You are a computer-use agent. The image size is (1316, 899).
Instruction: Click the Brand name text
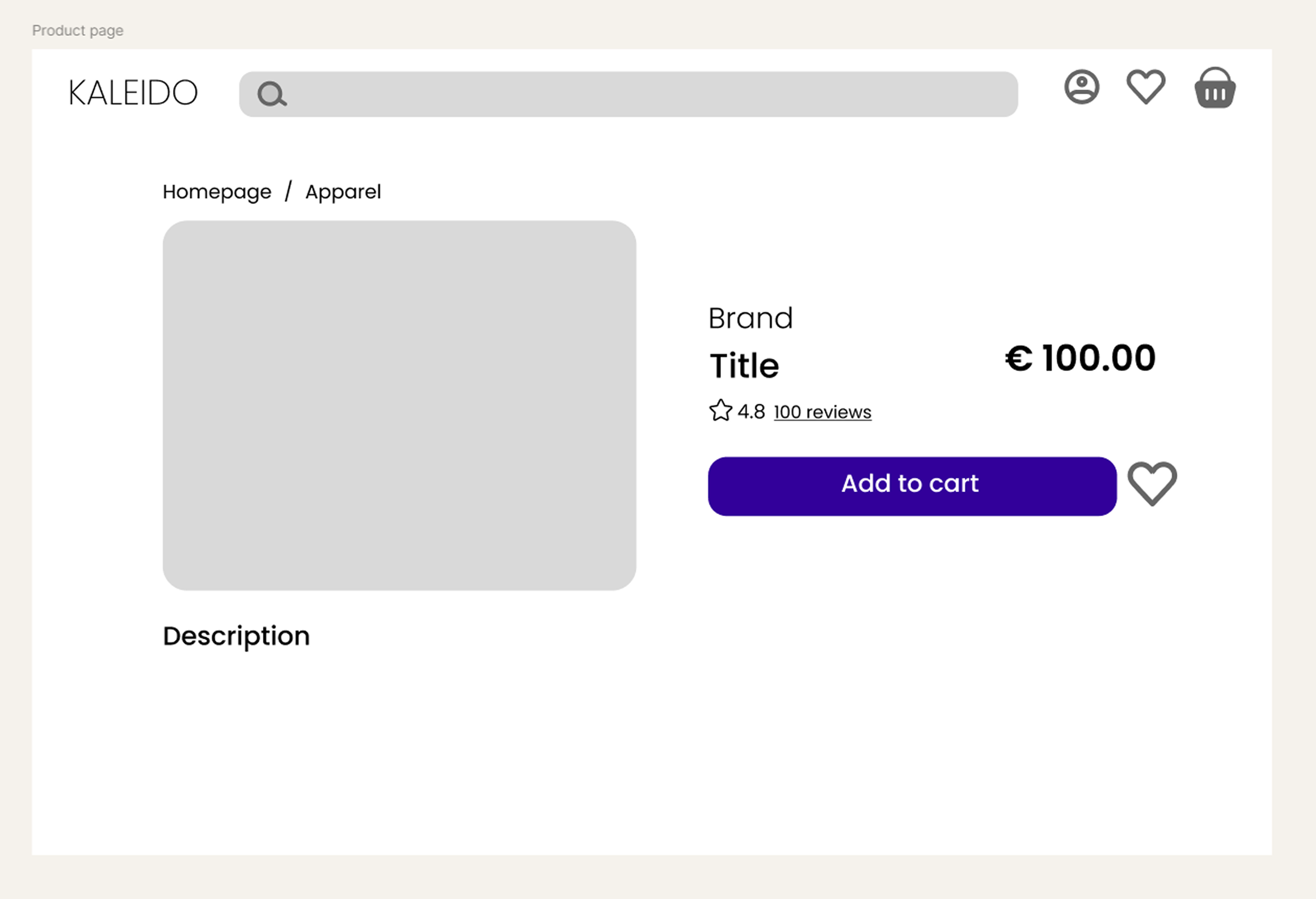click(750, 318)
